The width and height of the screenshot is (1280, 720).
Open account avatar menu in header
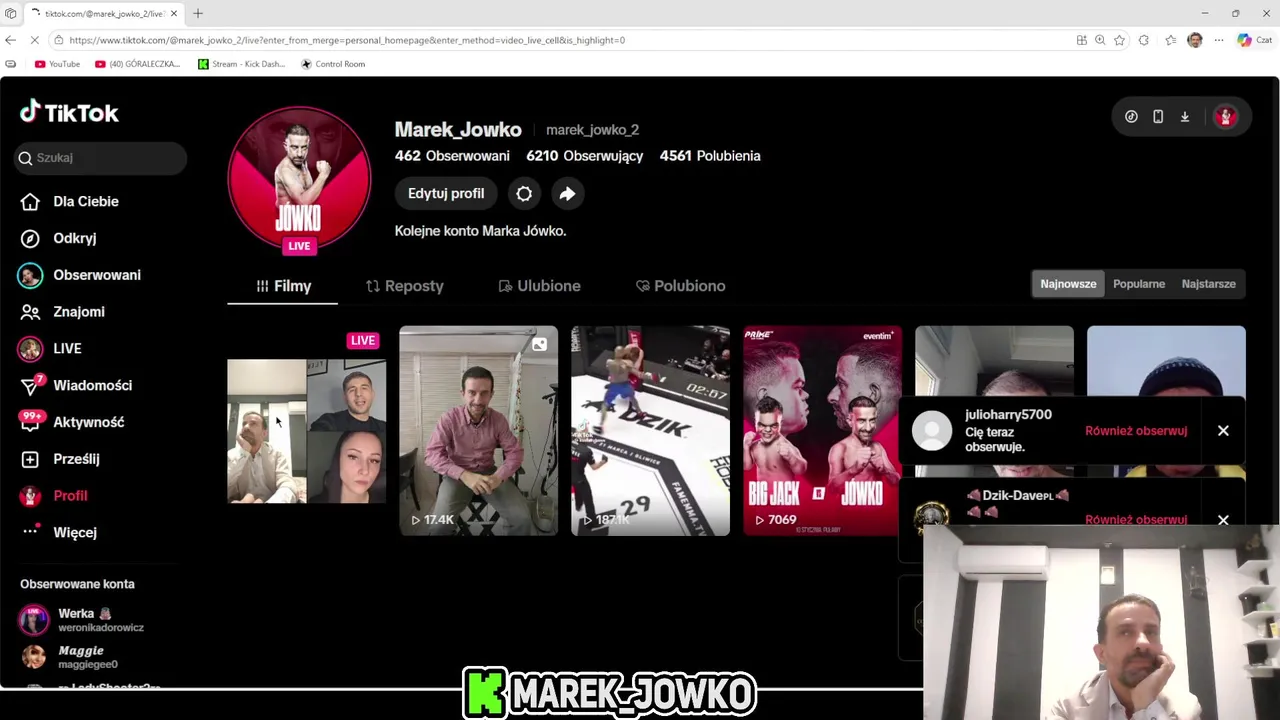[x=1225, y=117]
